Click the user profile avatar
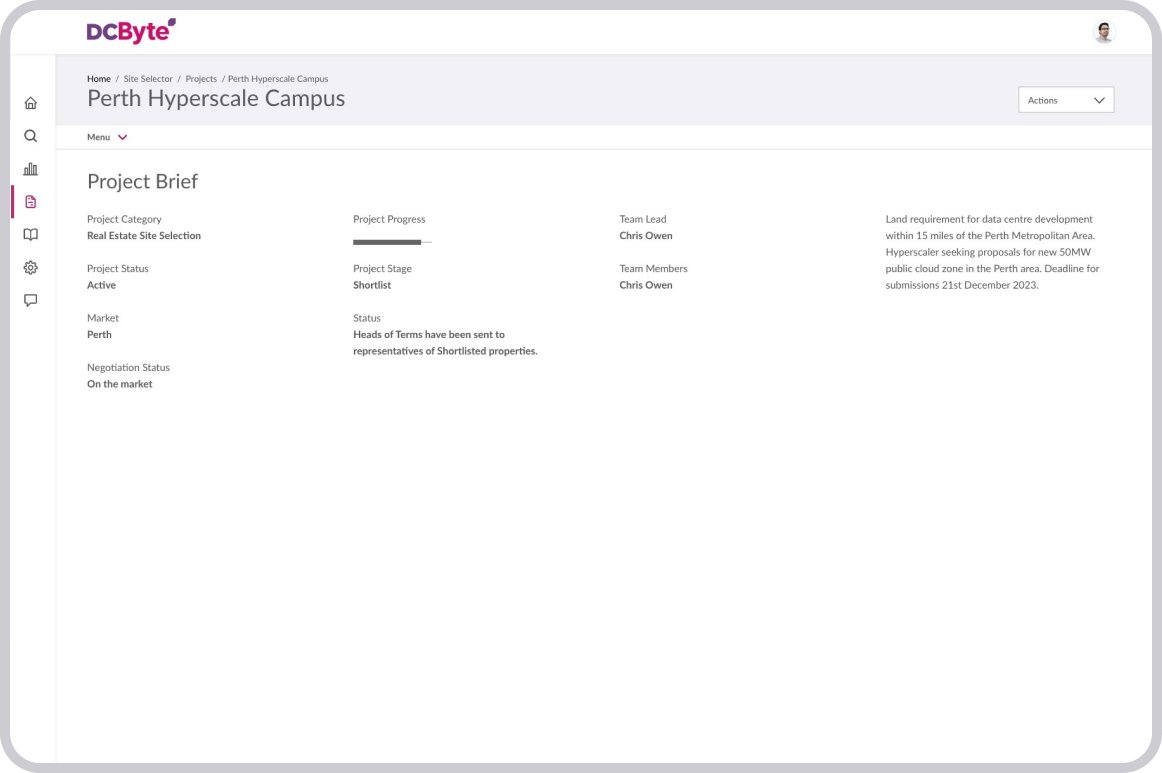This screenshot has height=773, width=1162. point(1103,32)
